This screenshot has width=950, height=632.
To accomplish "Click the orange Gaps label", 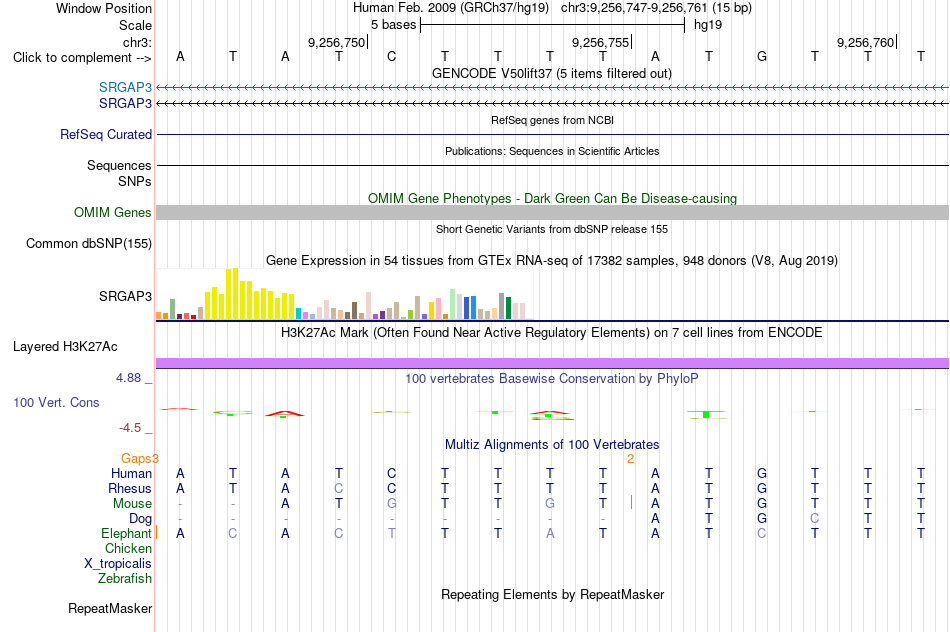I will tap(136, 458).
